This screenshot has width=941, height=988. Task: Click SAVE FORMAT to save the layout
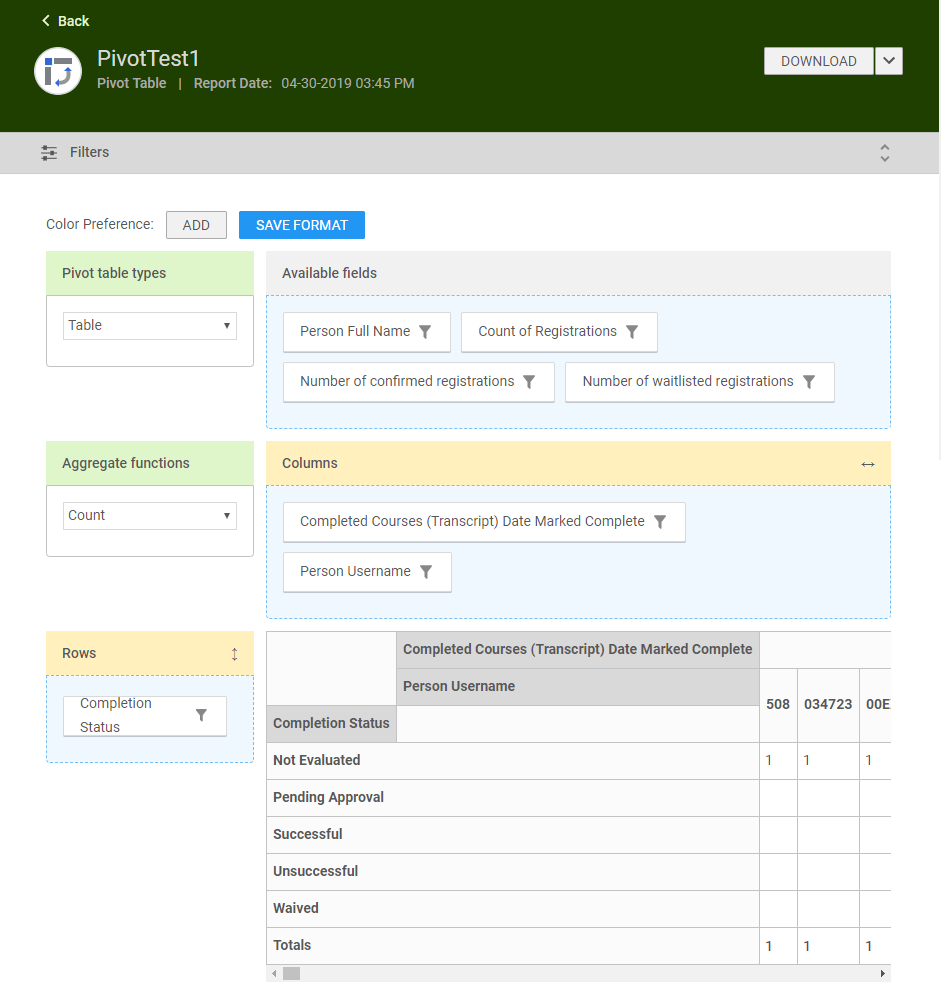301,224
